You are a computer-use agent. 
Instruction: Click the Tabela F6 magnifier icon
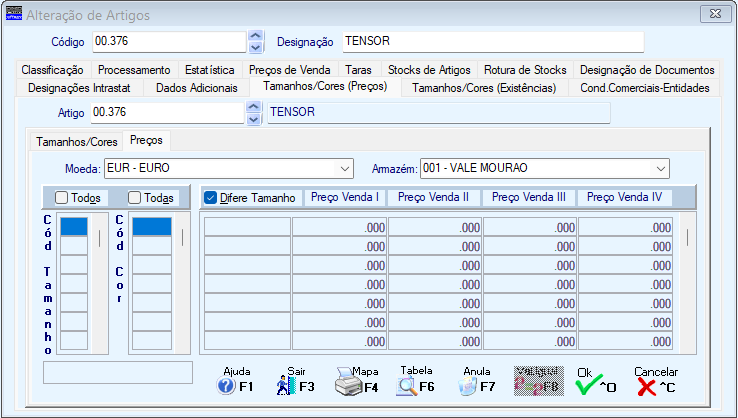click(408, 385)
